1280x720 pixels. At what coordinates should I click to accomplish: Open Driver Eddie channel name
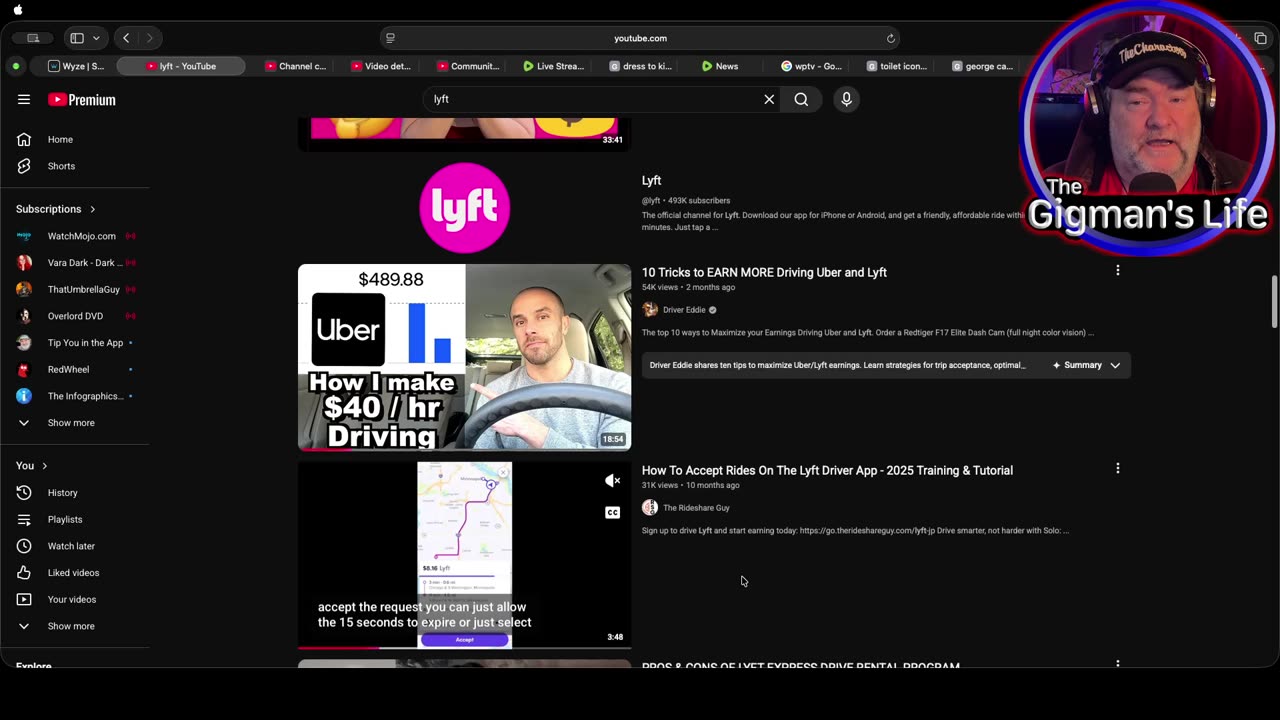[684, 310]
